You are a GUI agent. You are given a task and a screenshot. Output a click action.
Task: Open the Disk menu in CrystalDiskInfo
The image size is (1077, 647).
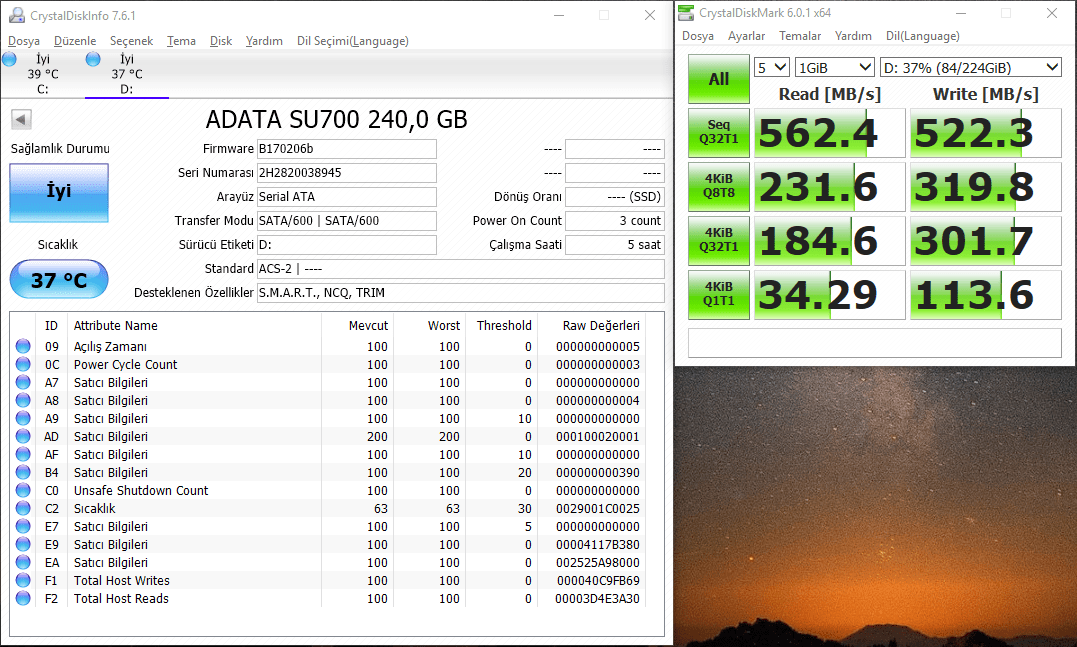[x=221, y=41]
